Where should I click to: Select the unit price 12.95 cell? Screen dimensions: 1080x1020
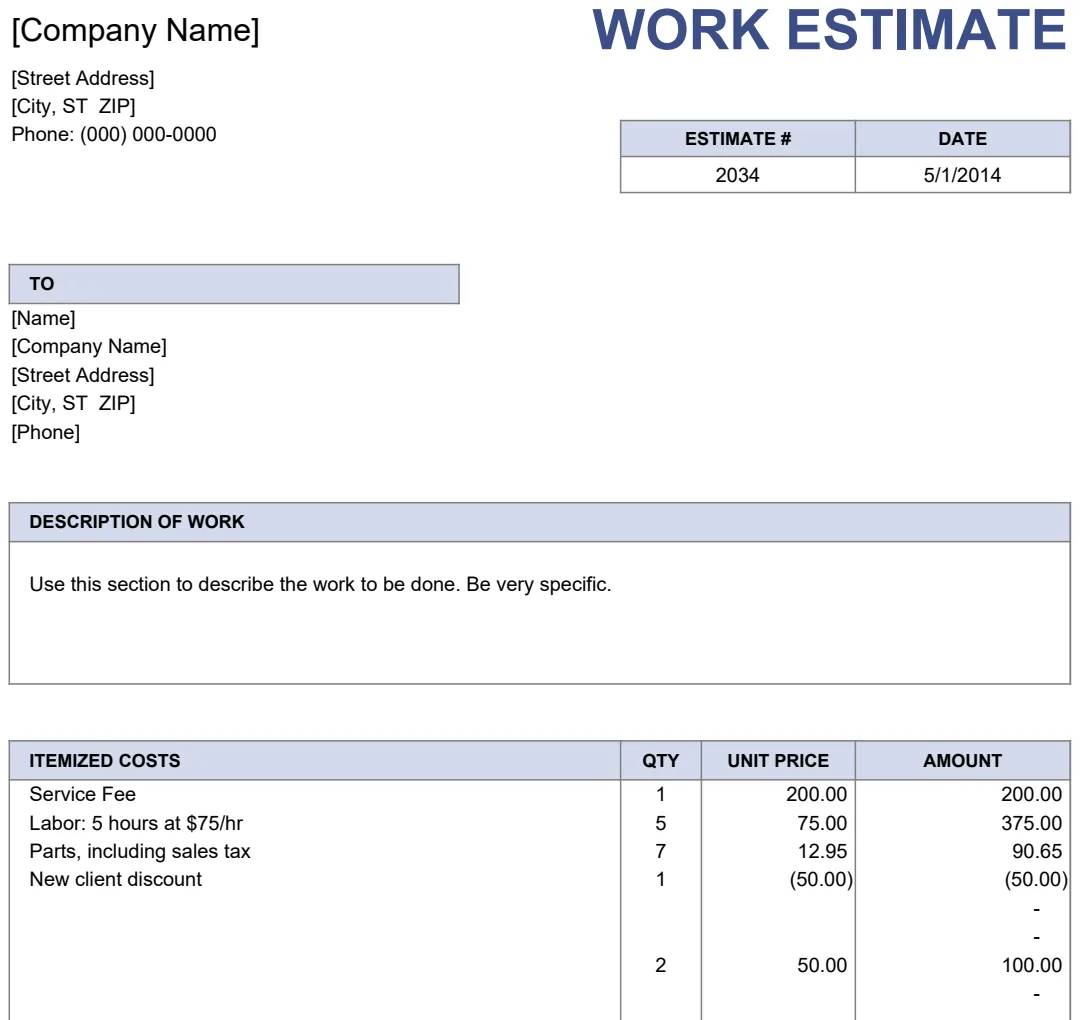(x=778, y=851)
